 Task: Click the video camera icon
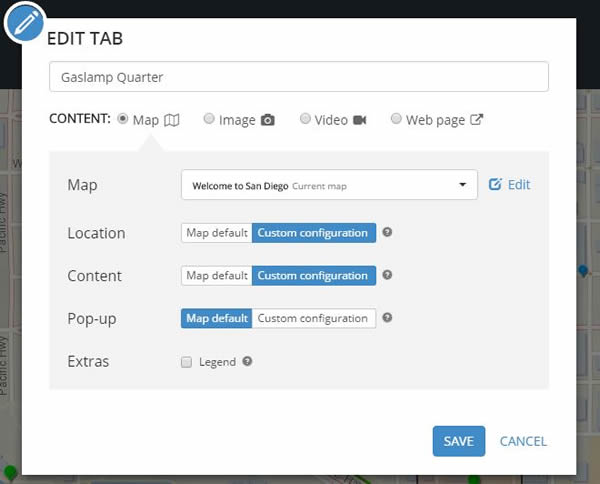pyautogui.click(x=359, y=120)
